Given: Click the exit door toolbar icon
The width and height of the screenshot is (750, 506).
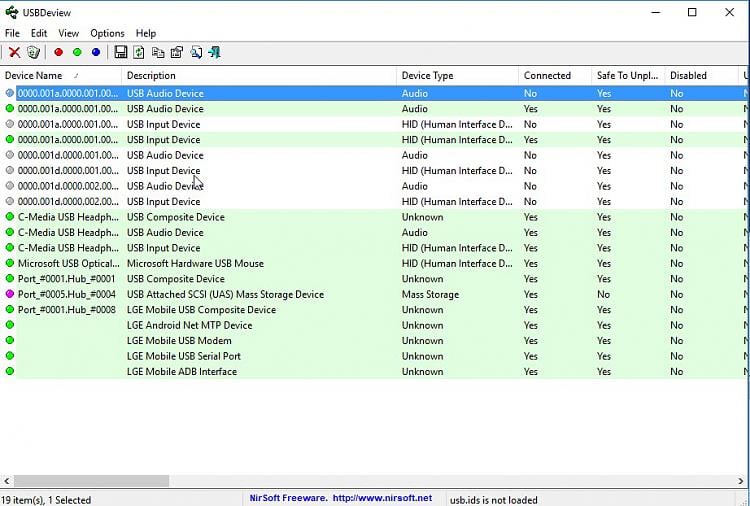Looking at the screenshot, I should [214, 52].
